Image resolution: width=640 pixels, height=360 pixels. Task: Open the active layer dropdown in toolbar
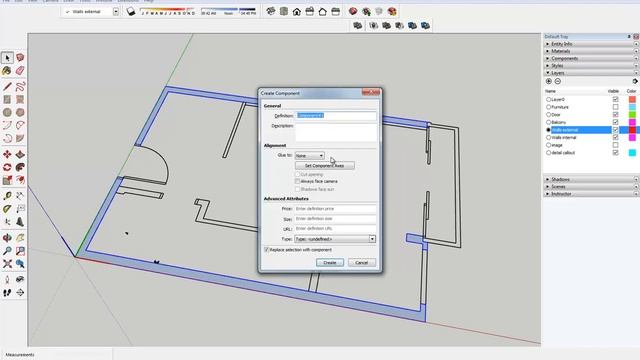[116, 12]
